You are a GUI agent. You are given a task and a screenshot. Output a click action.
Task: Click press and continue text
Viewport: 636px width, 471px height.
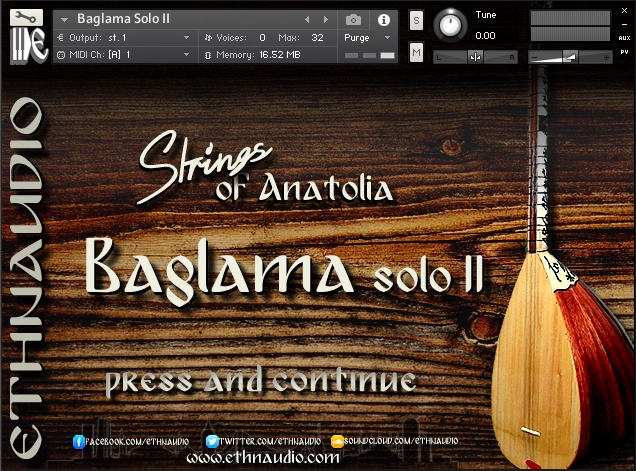(x=260, y=381)
